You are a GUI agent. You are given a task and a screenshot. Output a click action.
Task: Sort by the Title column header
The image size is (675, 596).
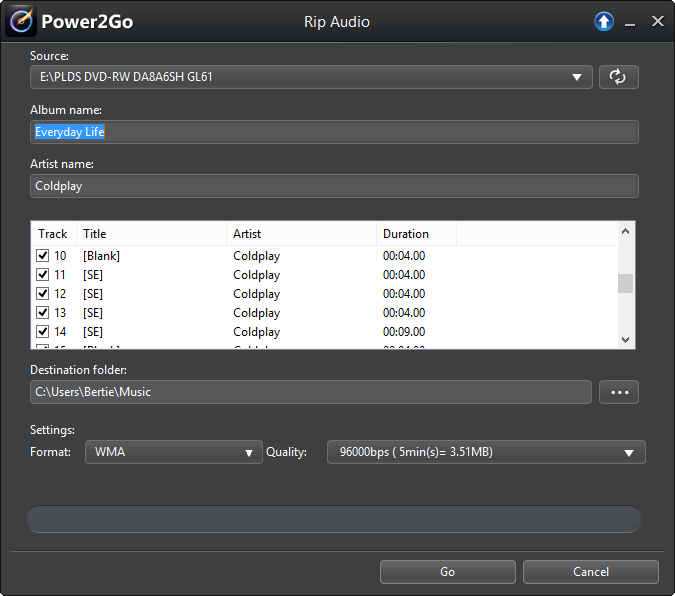click(x=151, y=234)
